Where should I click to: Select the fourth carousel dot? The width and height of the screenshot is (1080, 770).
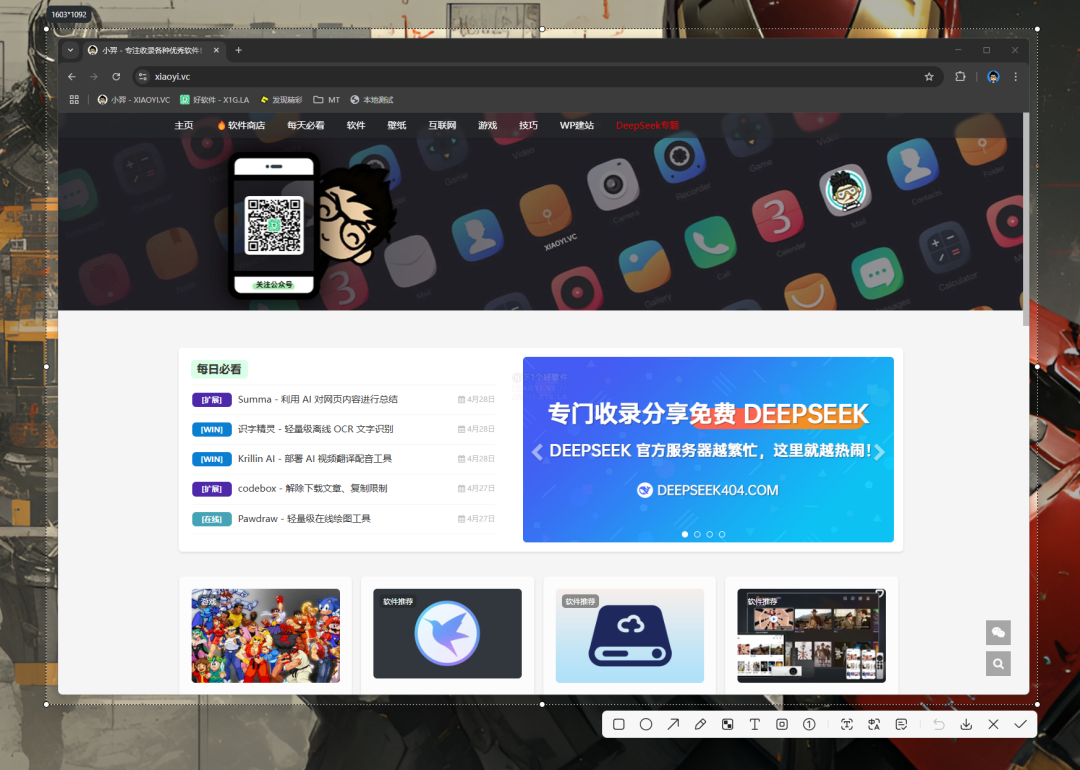(722, 534)
